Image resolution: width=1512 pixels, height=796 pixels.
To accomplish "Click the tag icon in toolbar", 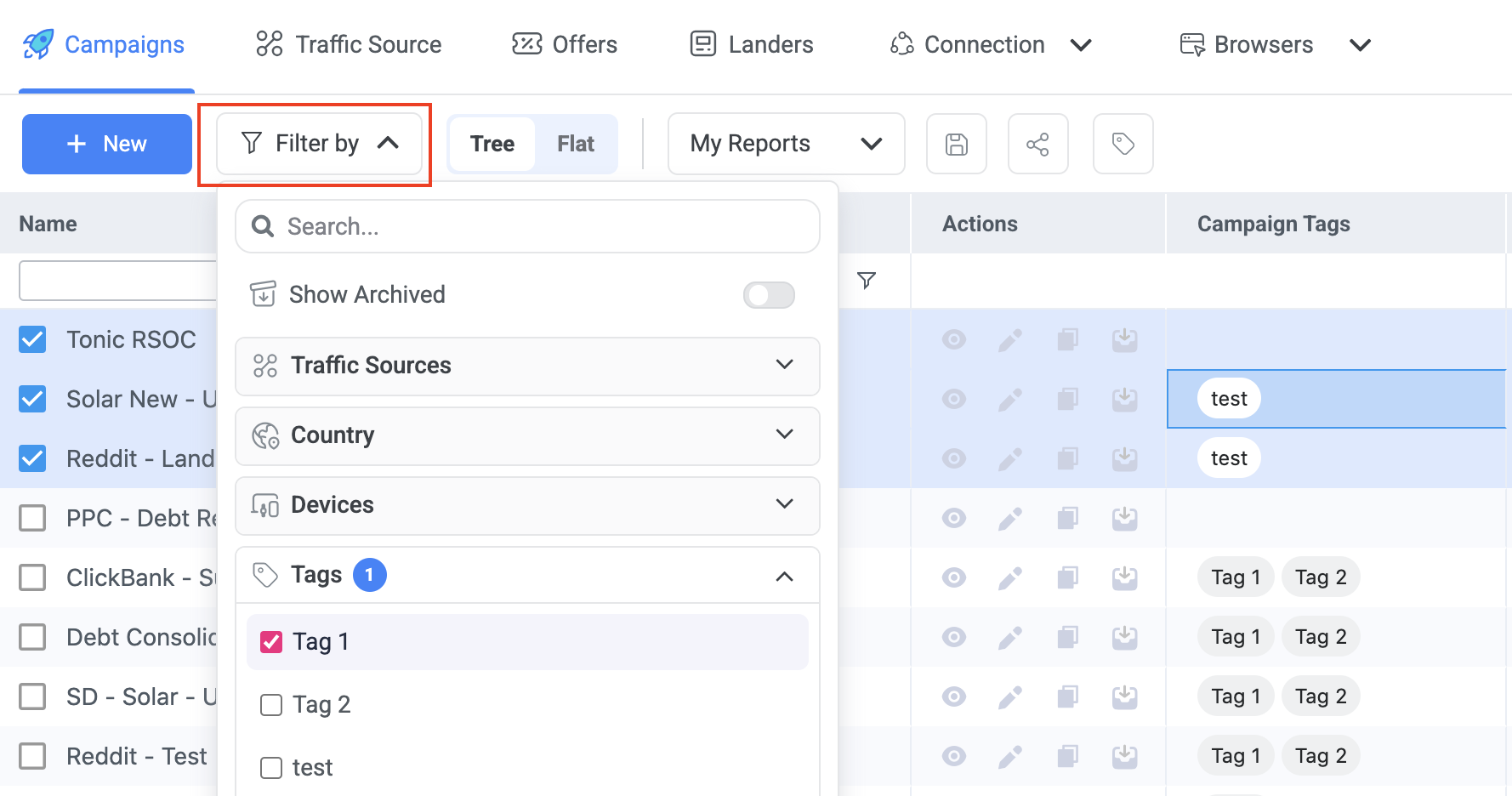I will (1123, 144).
